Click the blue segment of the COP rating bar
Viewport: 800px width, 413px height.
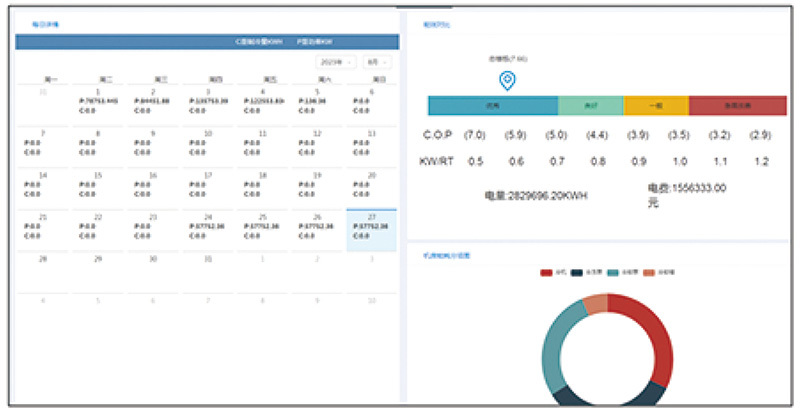coord(493,106)
